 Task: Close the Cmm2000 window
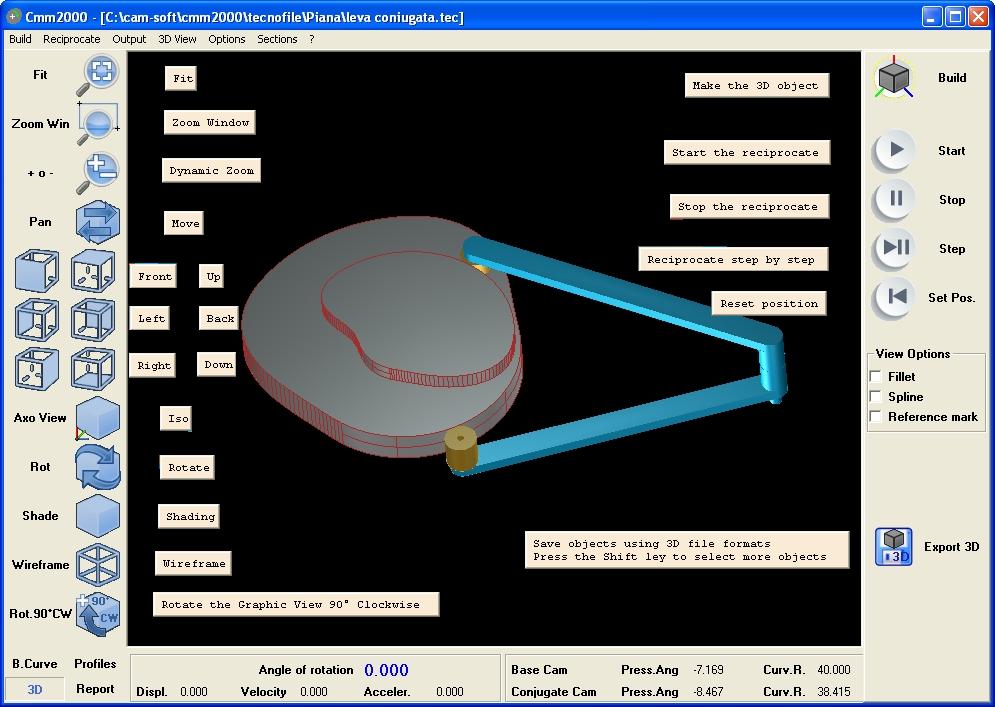[x=979, y=17]
